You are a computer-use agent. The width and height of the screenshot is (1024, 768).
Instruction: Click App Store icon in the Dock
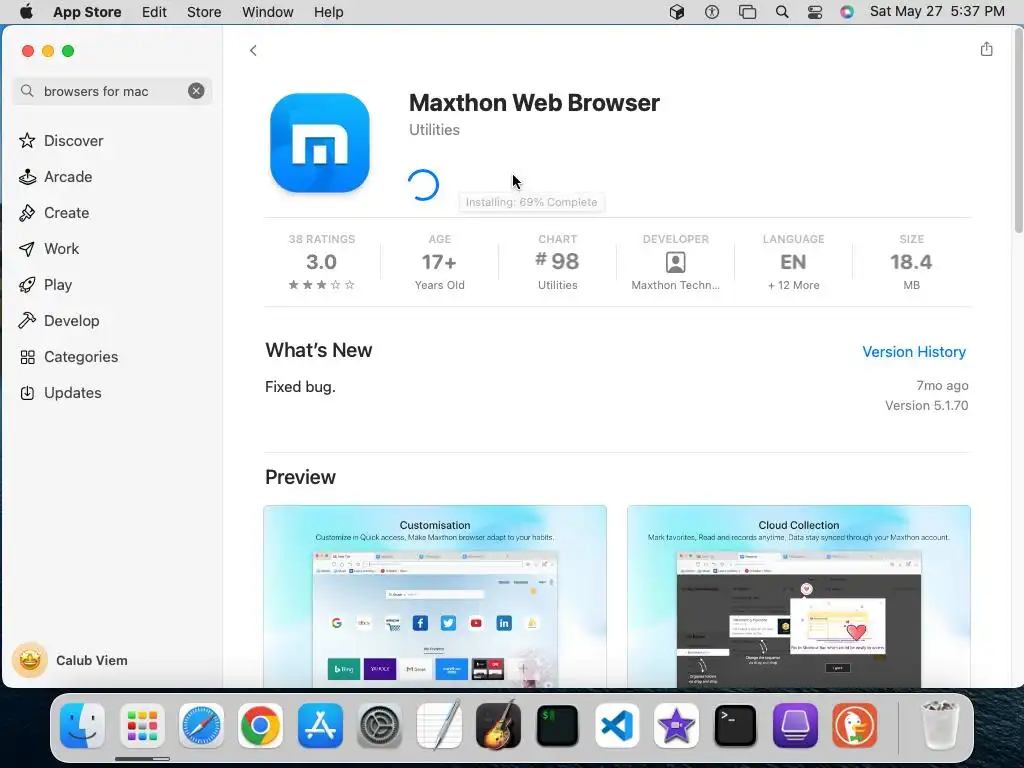pos(320,726)
